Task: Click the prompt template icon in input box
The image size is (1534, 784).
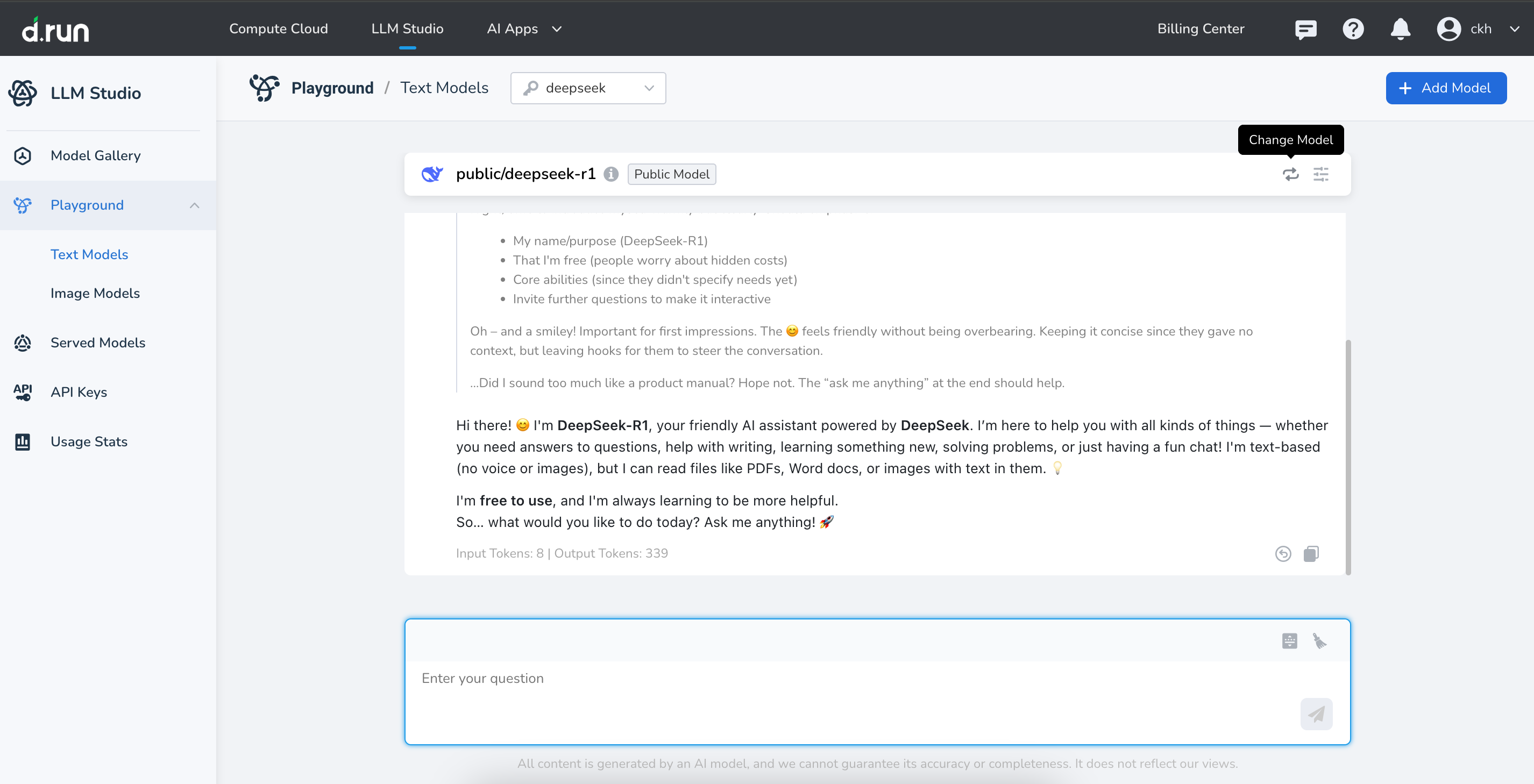Action: (x=1289, y=641)
